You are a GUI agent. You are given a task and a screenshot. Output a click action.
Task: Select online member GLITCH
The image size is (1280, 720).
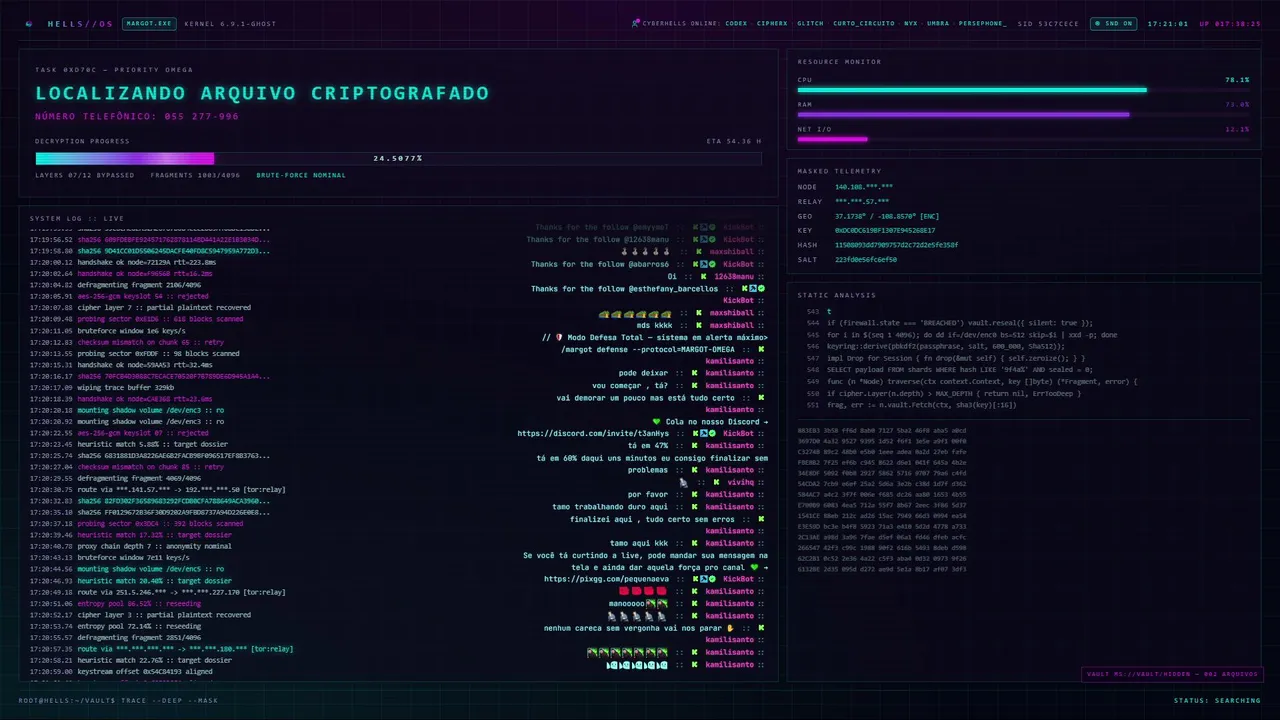(811, 23)
